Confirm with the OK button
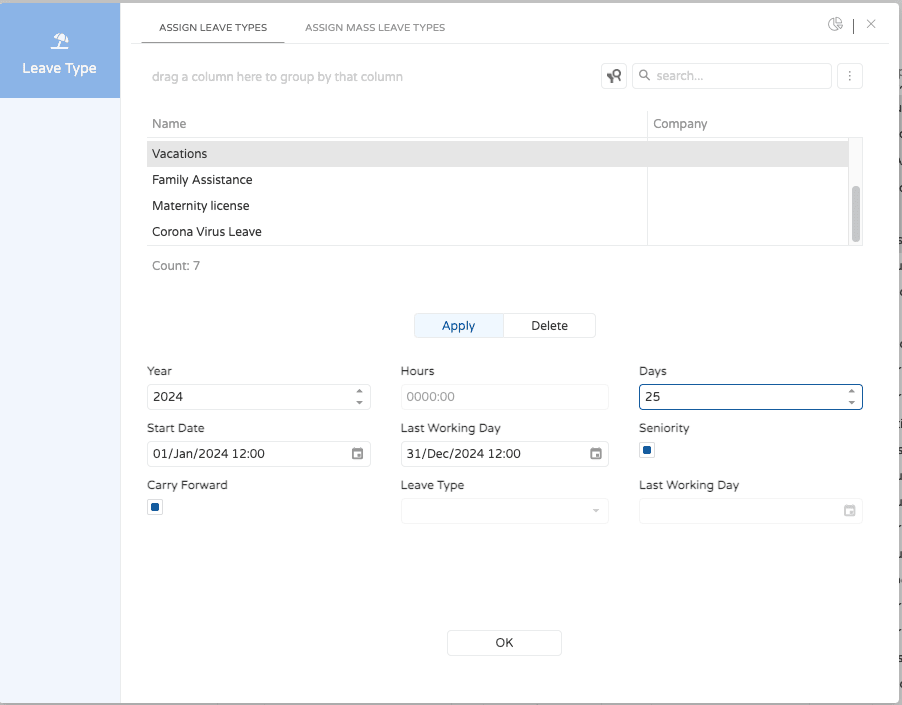902x705 pixels. click(x=504, y=643)
